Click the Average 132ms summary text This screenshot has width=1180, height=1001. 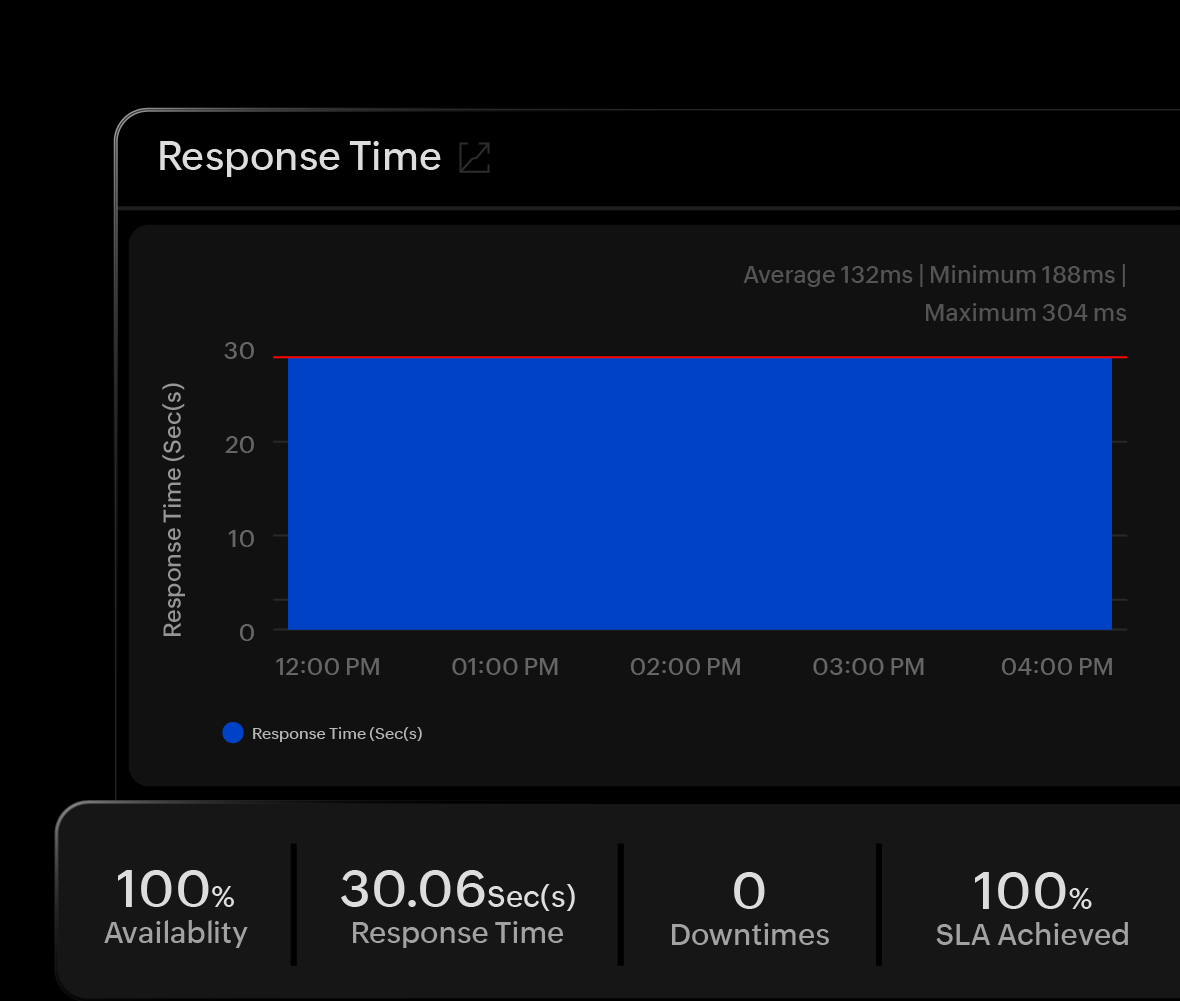(827, 274)
